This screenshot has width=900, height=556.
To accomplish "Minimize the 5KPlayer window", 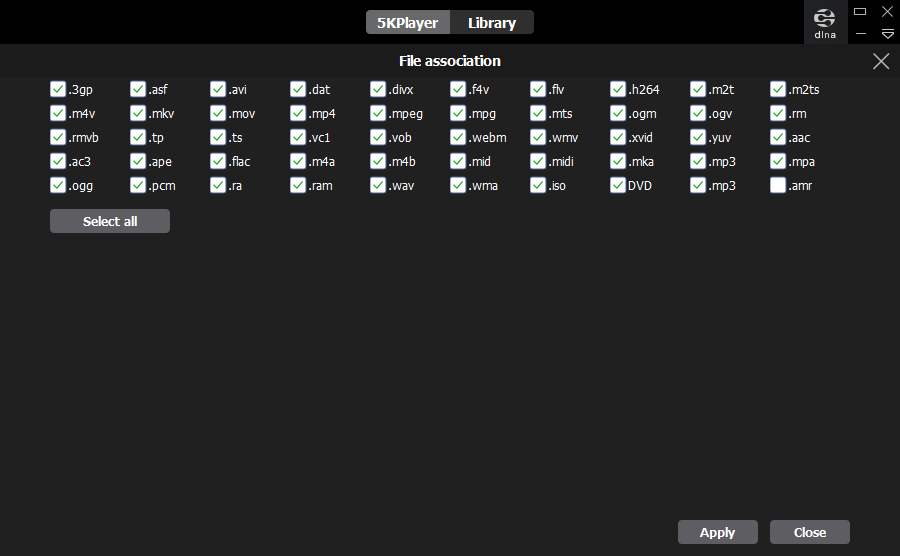I will tap(860, 34).
